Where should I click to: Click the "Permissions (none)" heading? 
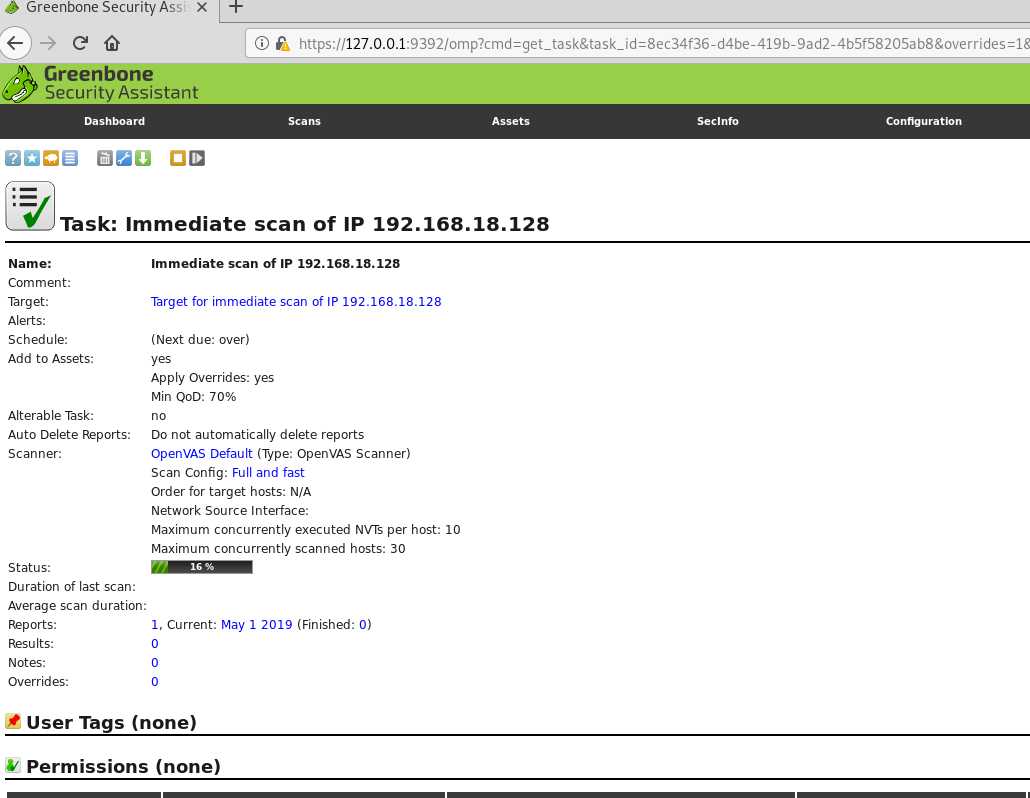(x=123, y=766)
